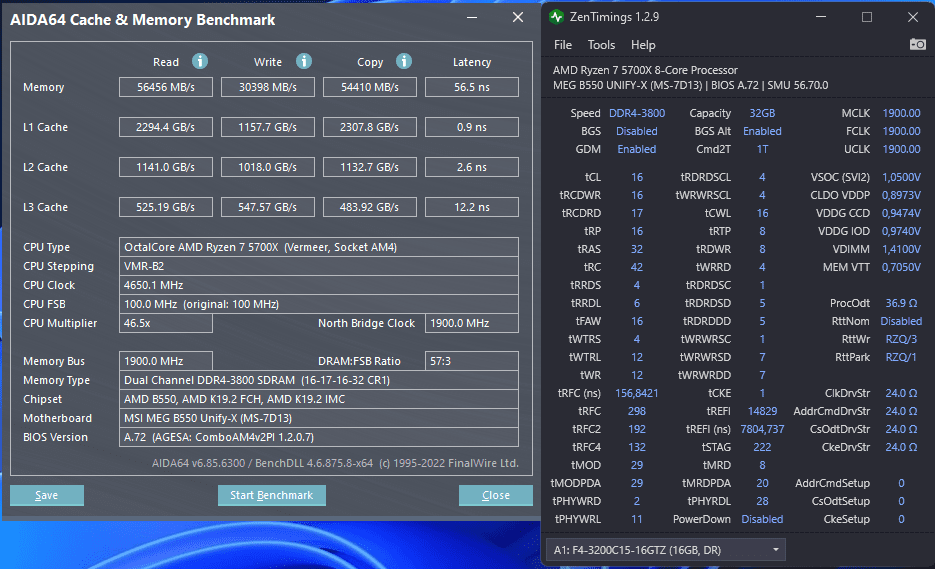Viewport: 935px width, 569px height.
Task: Click the L3 Cache write value 547.57 GB/s
Action: (268, 207)
